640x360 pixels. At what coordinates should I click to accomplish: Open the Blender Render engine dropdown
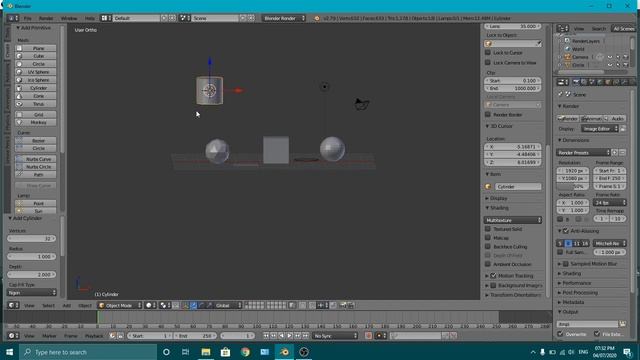[284, 18]
